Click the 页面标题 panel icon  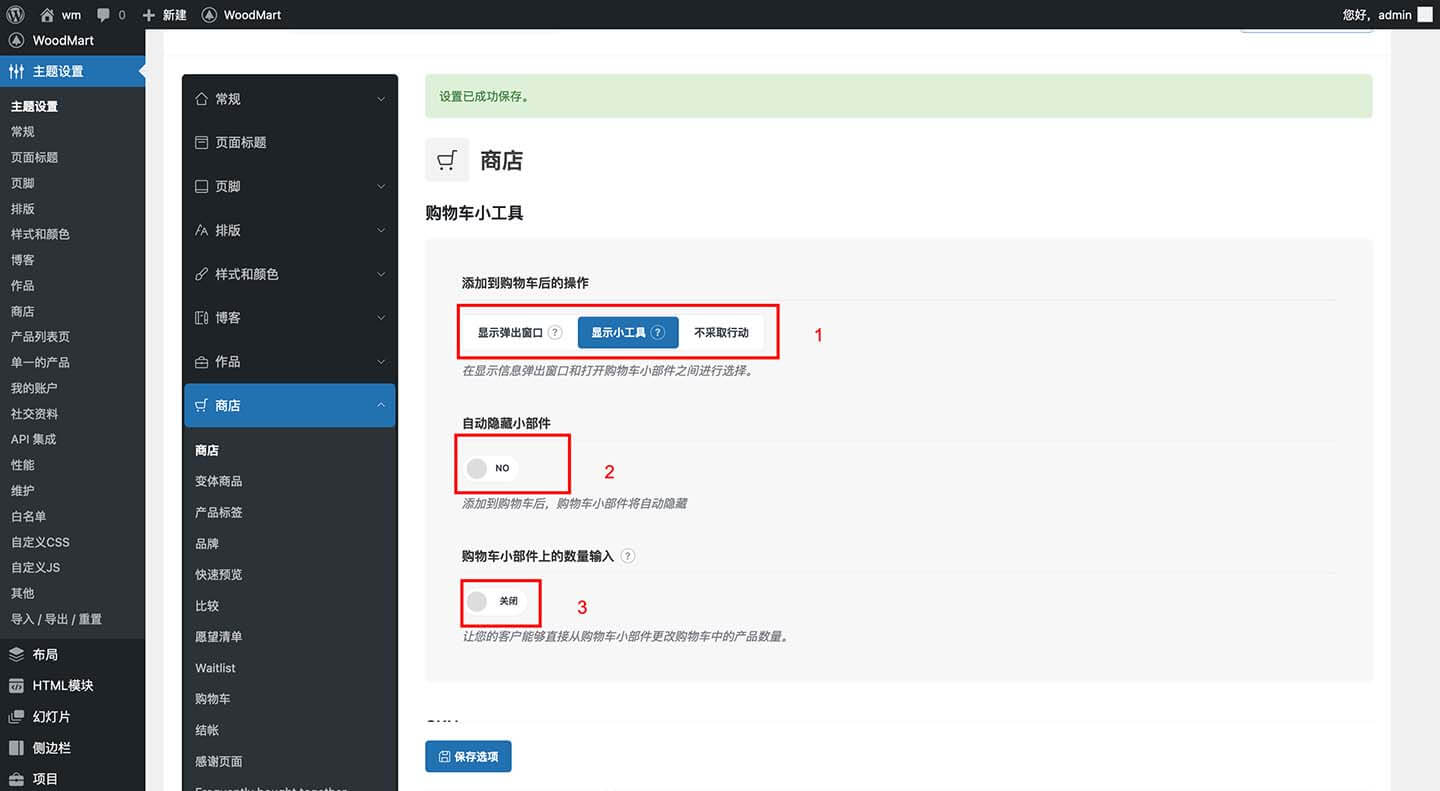click(201, 142)
